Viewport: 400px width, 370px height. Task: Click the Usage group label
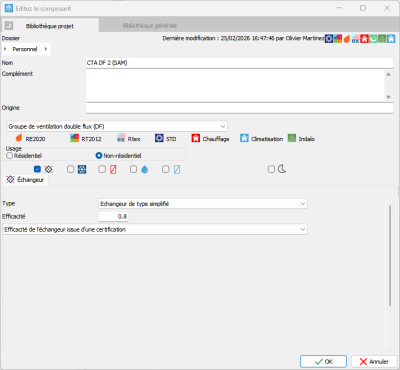click(x=14, y=148)
